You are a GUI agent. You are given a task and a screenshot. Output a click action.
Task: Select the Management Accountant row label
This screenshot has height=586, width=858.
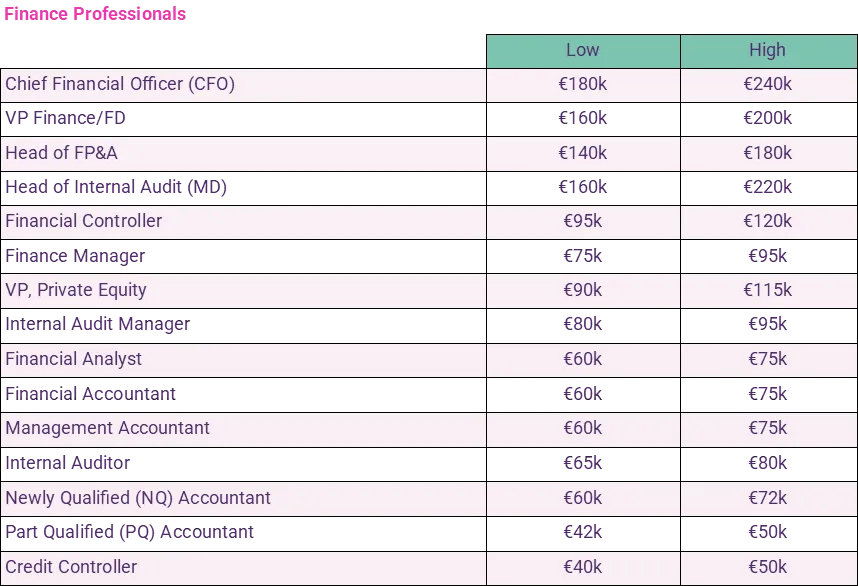coord(107,428)
